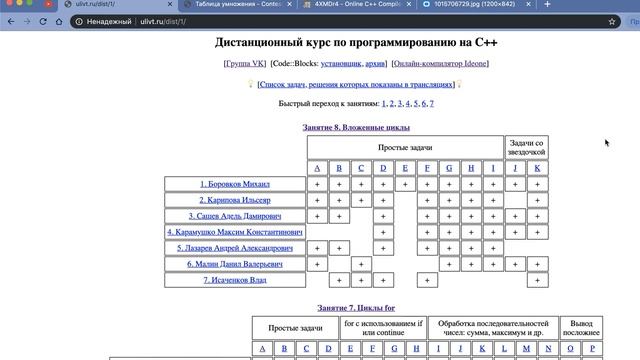The height and width of the screenshot is (360, 640).
Task: Open Занятие 7. Циклы for heading link
Action: (356, 308)
